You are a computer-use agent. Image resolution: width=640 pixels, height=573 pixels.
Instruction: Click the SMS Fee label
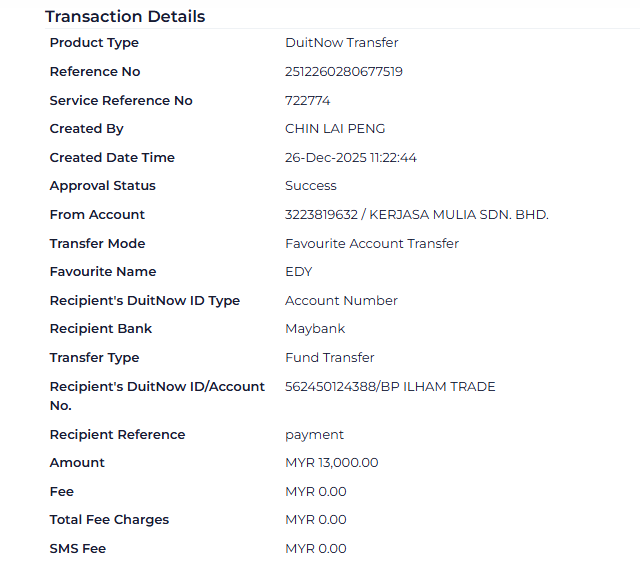(x=78, y=549)
